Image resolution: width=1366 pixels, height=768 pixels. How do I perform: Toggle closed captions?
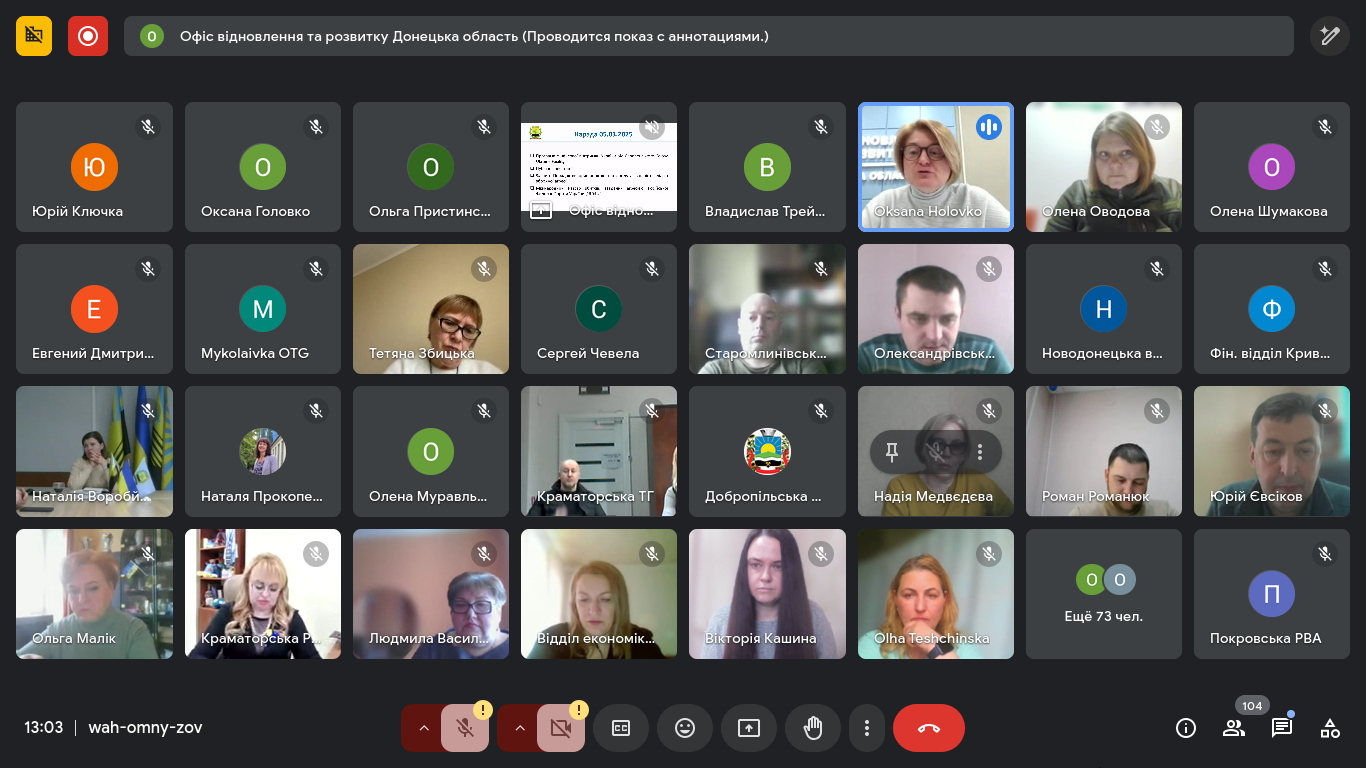click(x=621, y=728)
